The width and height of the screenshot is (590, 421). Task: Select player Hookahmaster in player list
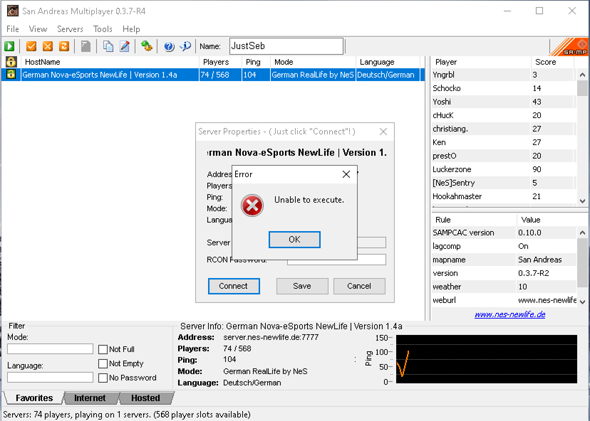(503, 196)
